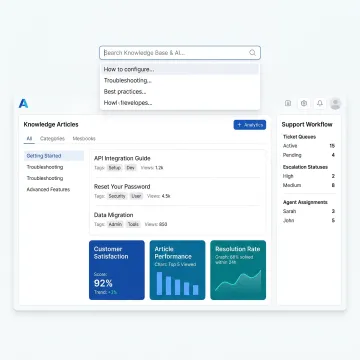The height and width of the screenshot is (360, 360).
Task: Open the Resolution Rate graph card
Action: [x=238, y=270]
